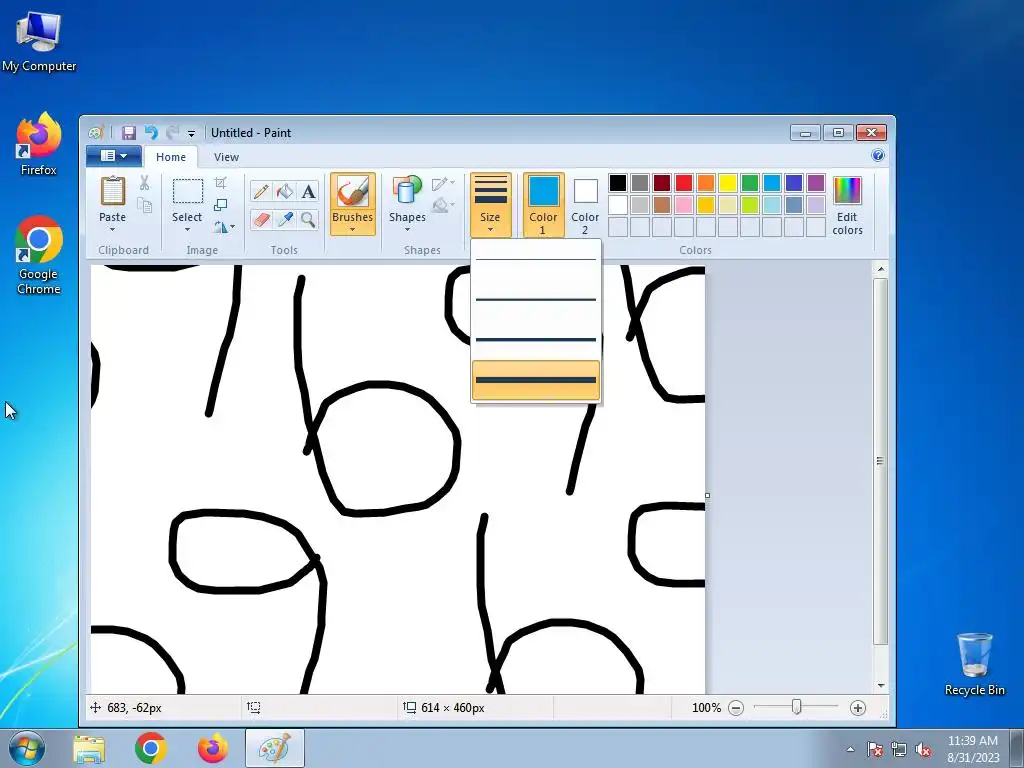Click the Redo arrow
Screen dimensions: 1024x768
point(172,133)
